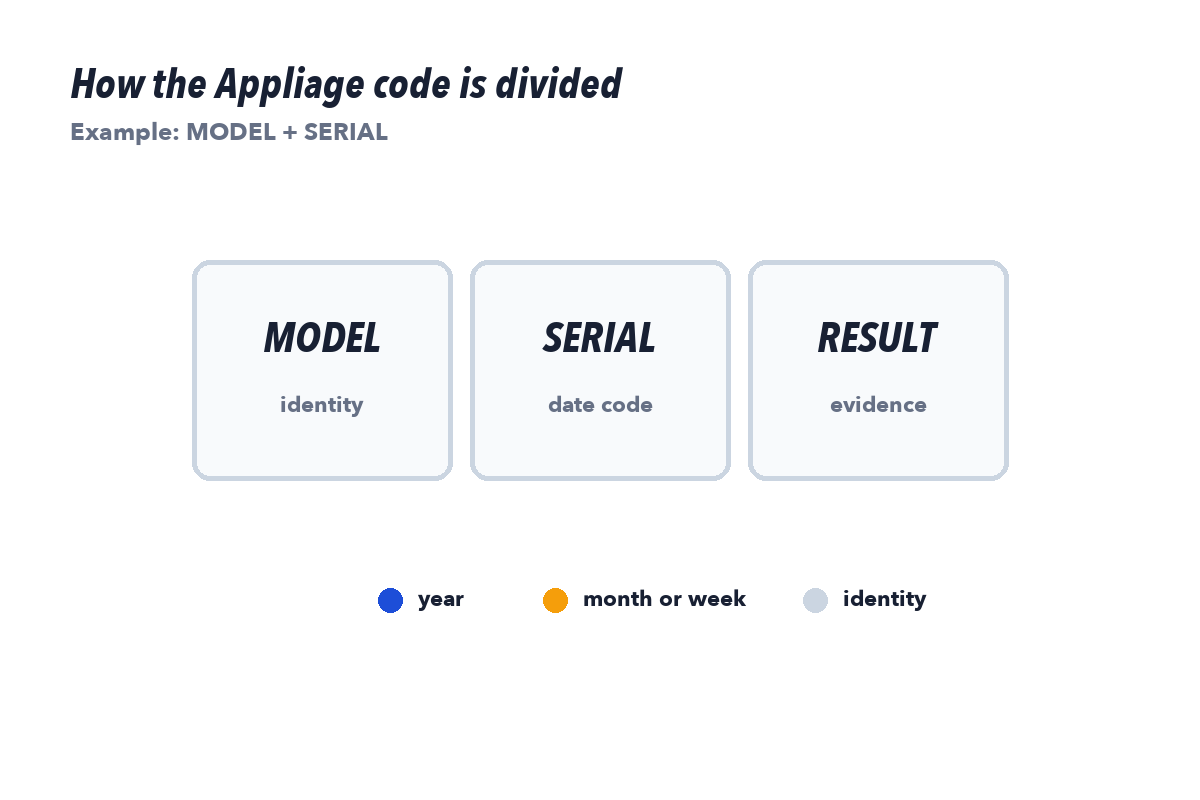Click the plus sign in the subtitle
Viewport: 1200px width, 800px height.
click(289, 133)
